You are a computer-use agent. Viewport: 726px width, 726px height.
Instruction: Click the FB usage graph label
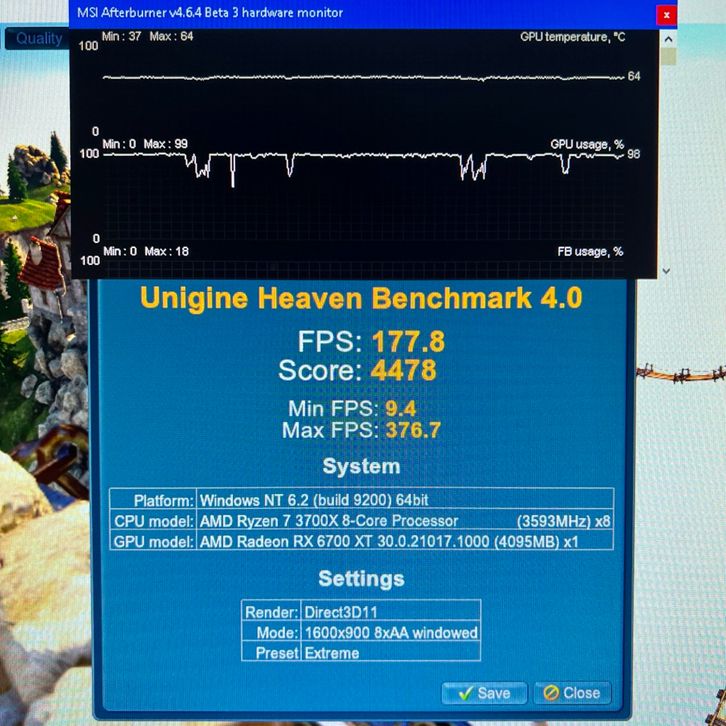(x=590, y=251)
